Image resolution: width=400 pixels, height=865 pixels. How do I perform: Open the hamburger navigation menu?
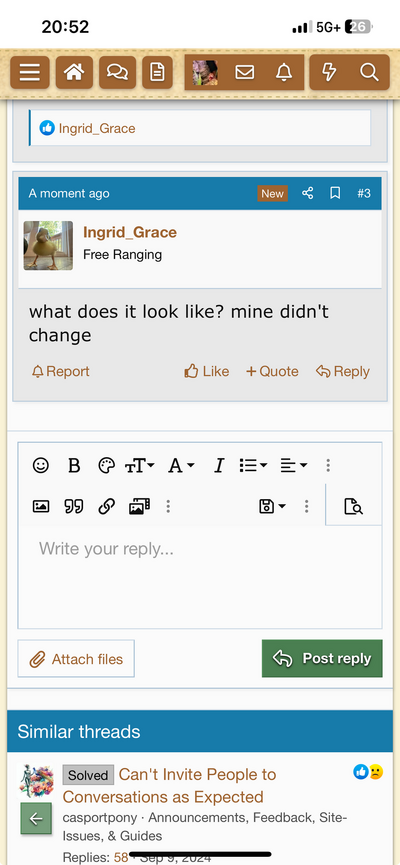(x=30, y=72)
